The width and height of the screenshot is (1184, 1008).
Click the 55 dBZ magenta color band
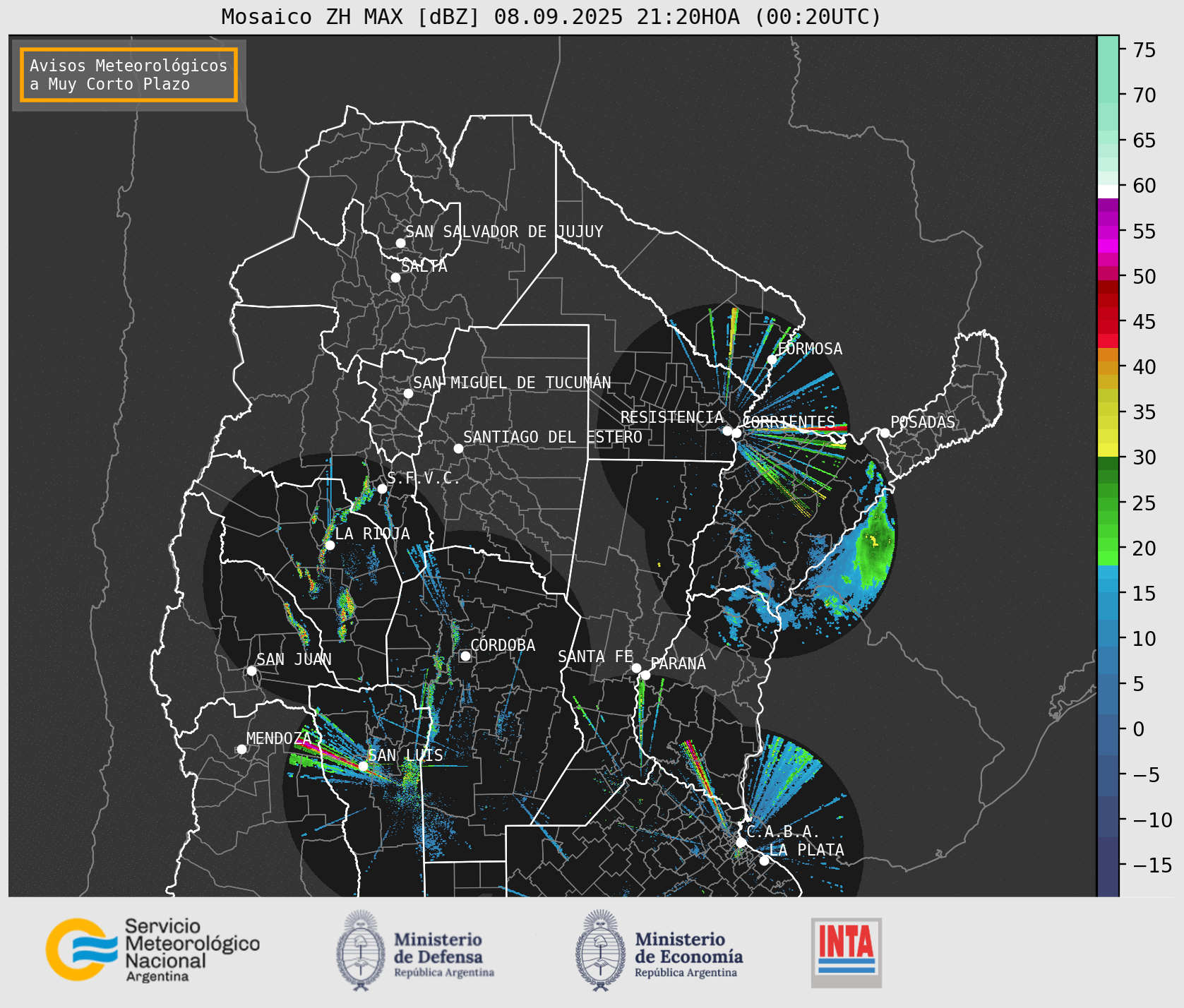pyautogui.click(x=1108, y=232)
